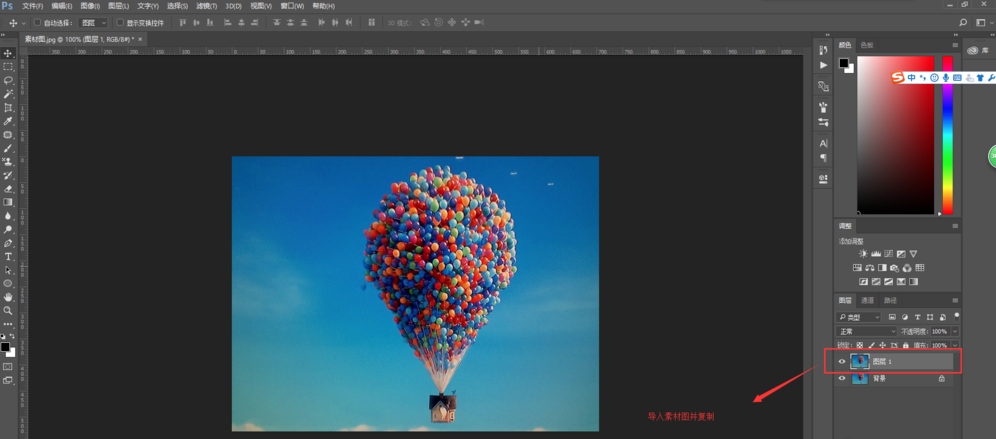This screenshot has height=439, width=996.
Task: Switch to the 色板 swatches tab
Action: 867,45
